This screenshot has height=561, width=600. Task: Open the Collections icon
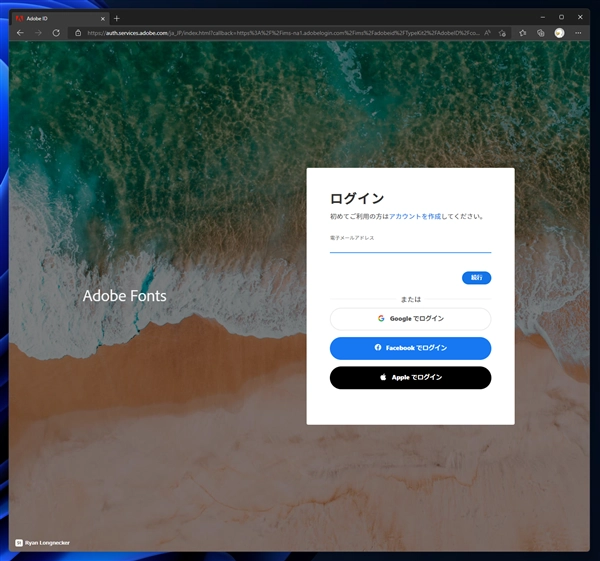(x=541, y=33)
